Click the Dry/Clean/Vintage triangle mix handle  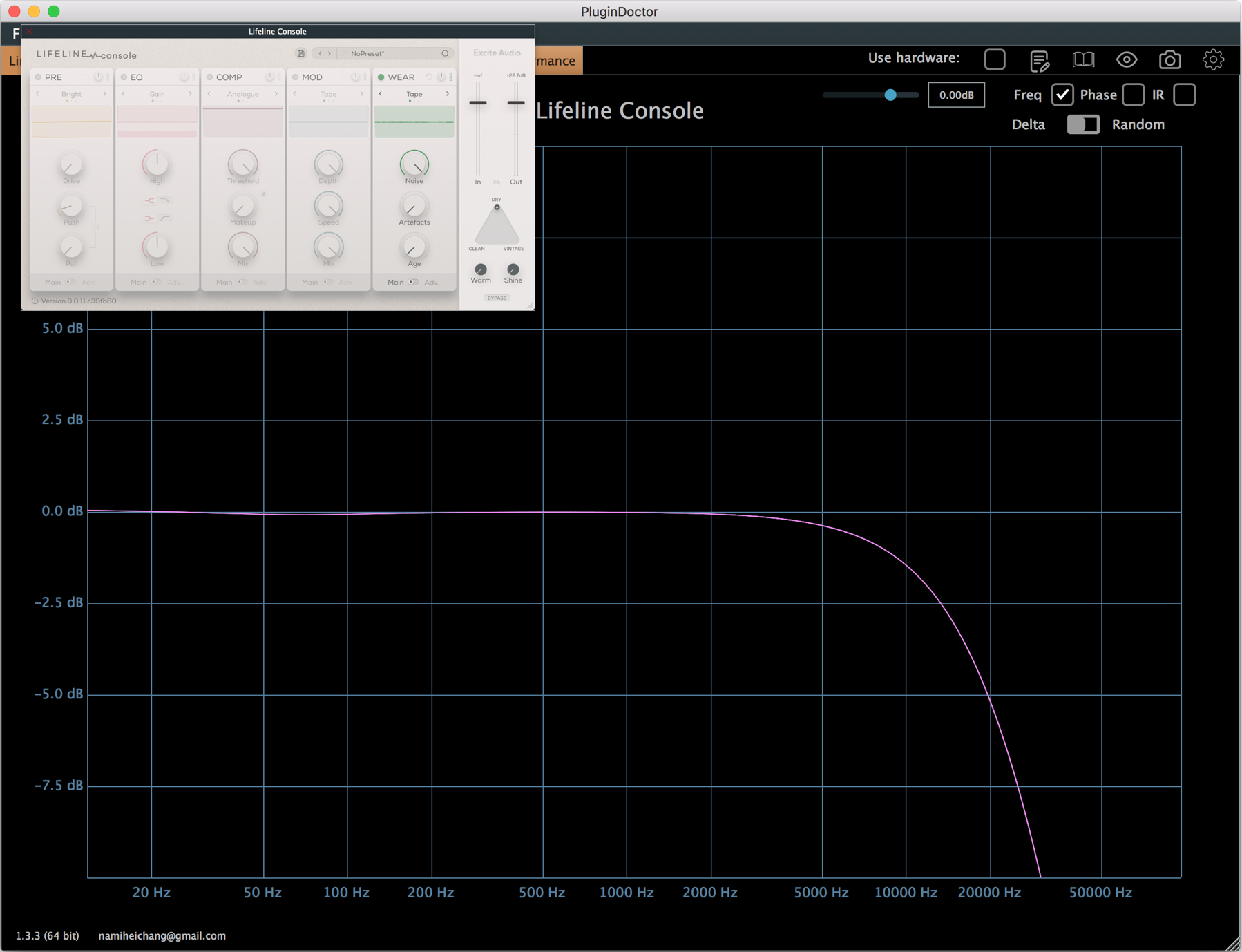(497, 207)
